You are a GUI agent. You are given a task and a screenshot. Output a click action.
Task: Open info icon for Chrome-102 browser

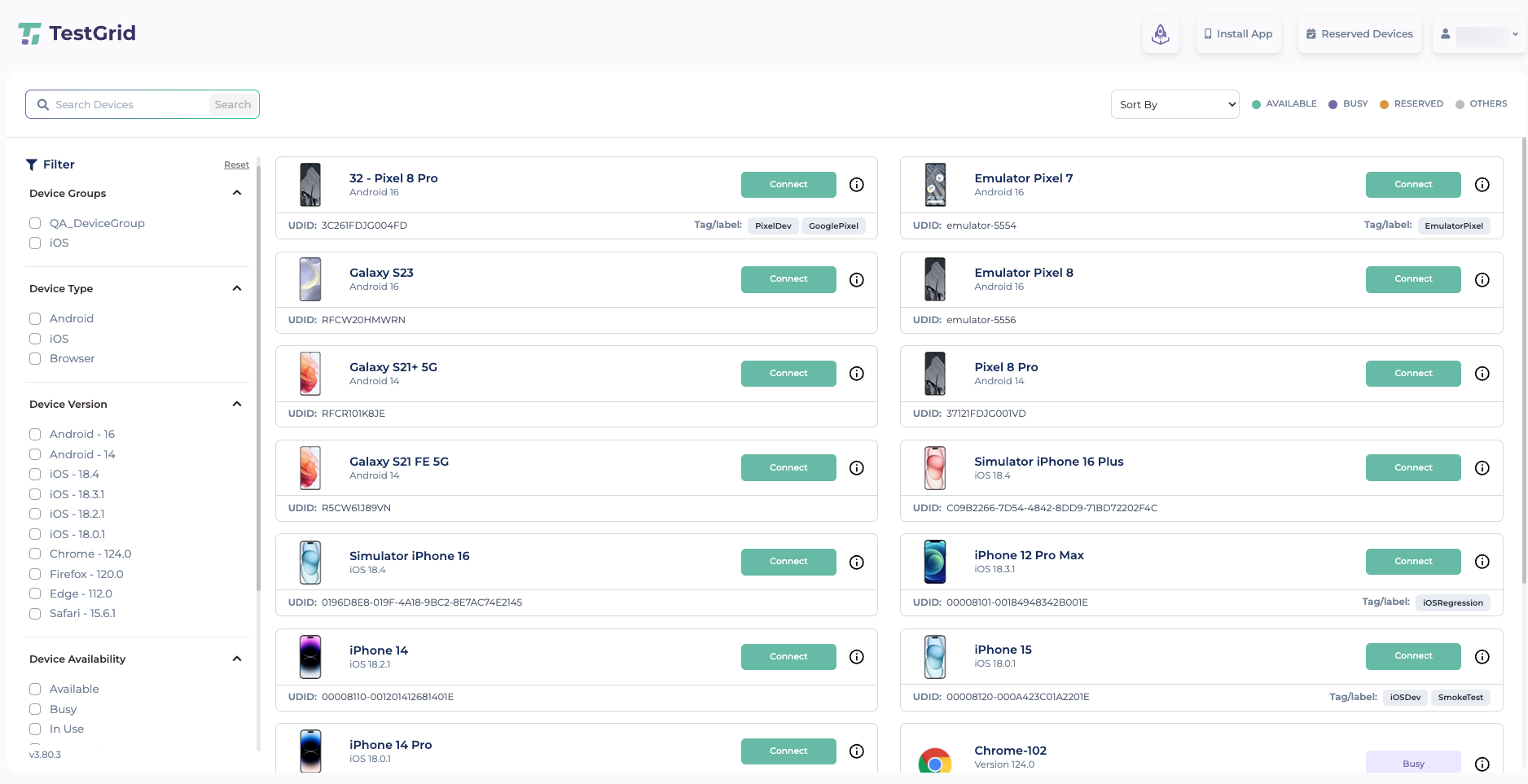(x=1482, y=764)
